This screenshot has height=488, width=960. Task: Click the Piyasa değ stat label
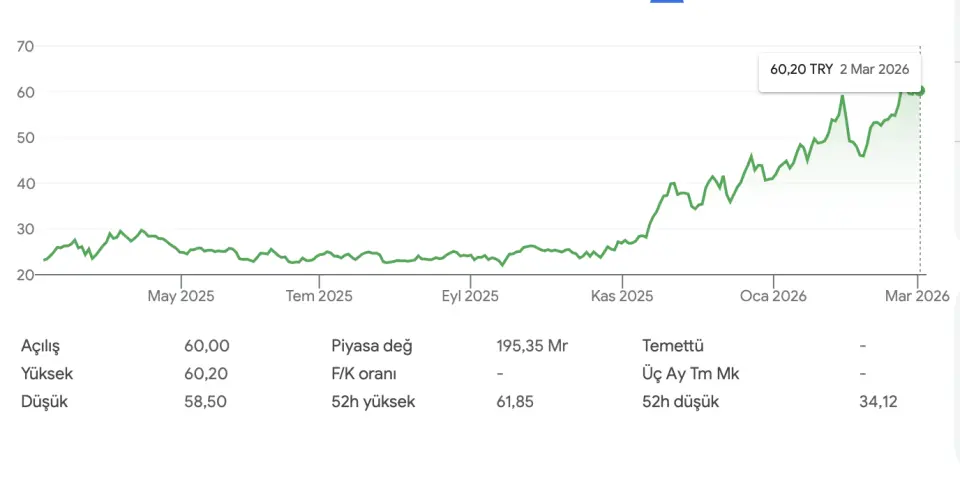pos(372,346)
